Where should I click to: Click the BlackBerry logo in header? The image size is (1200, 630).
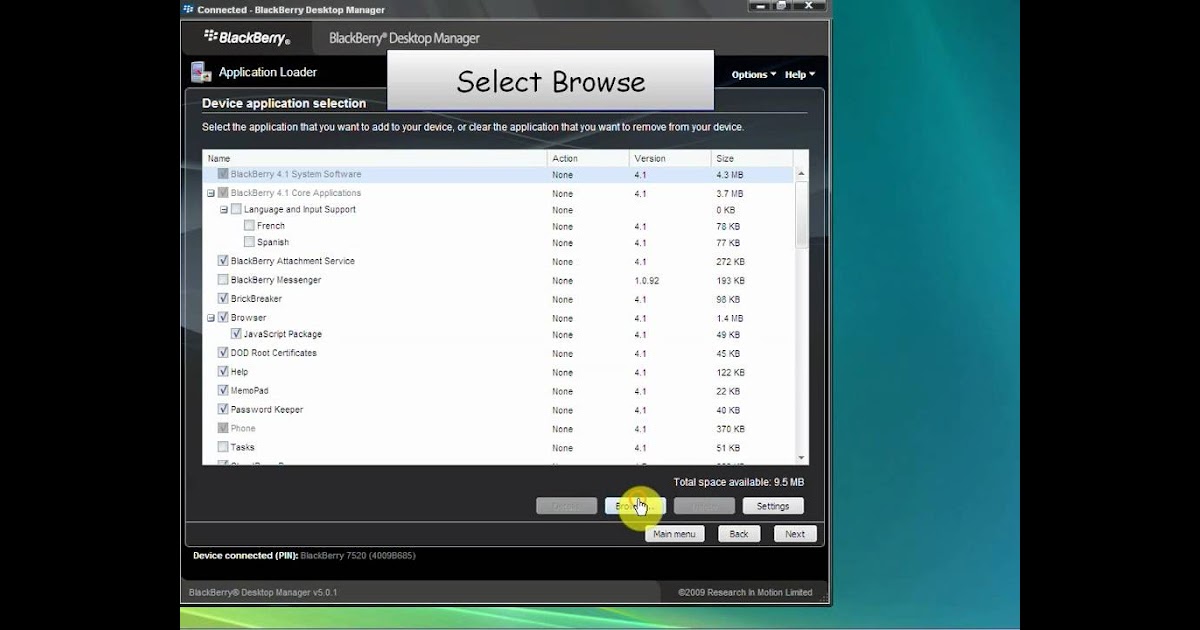(x=246, y=37)
